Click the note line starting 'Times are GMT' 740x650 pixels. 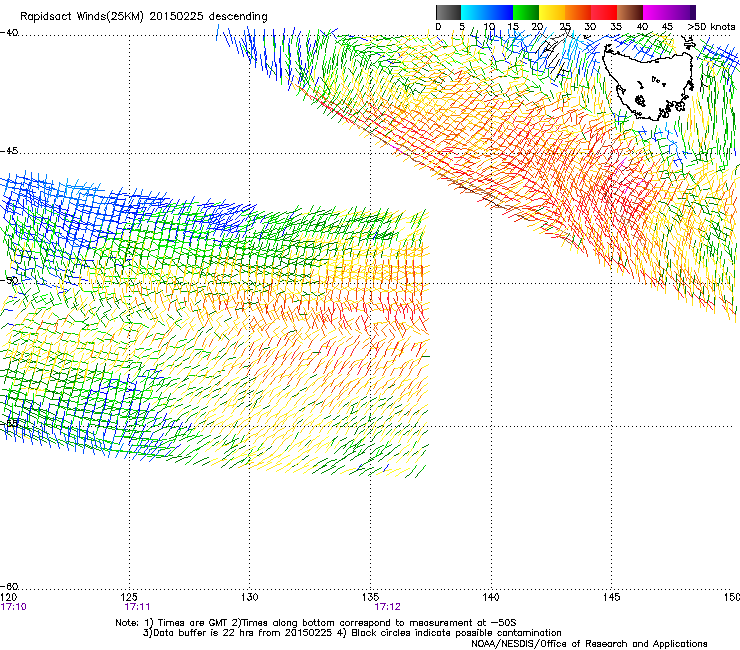coord(316,623)
